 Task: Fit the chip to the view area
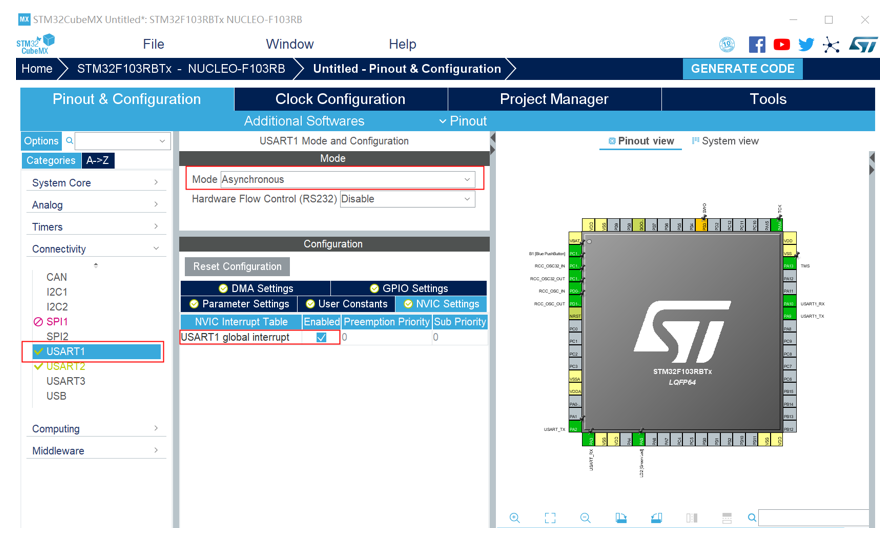(x=550, y=517)
